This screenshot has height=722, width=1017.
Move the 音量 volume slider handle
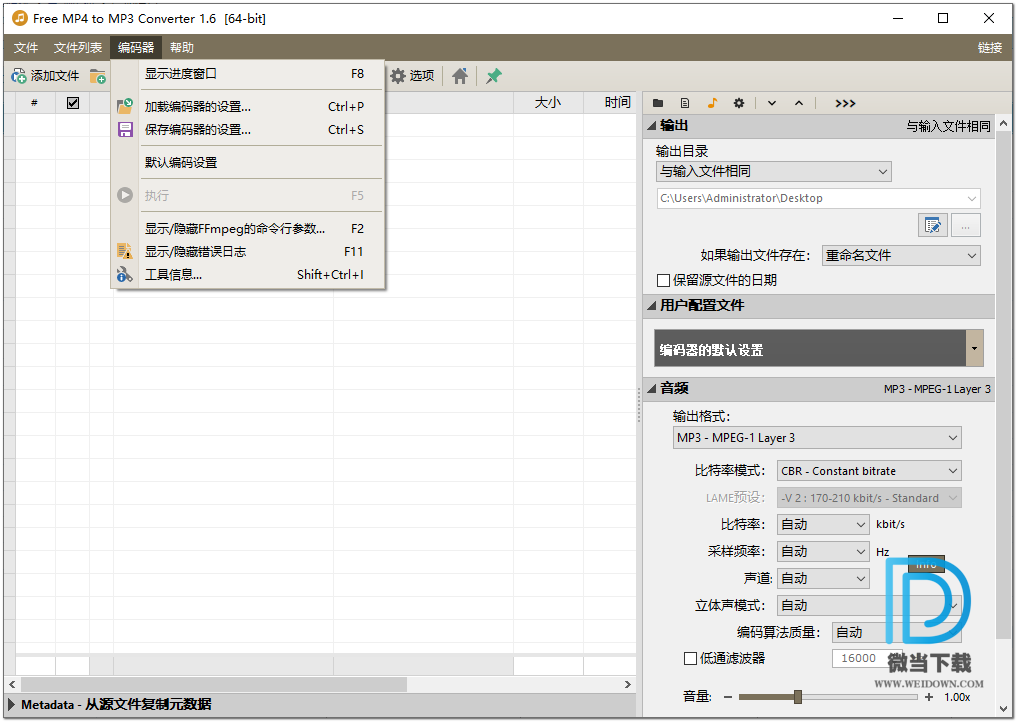tap(798, 697)
